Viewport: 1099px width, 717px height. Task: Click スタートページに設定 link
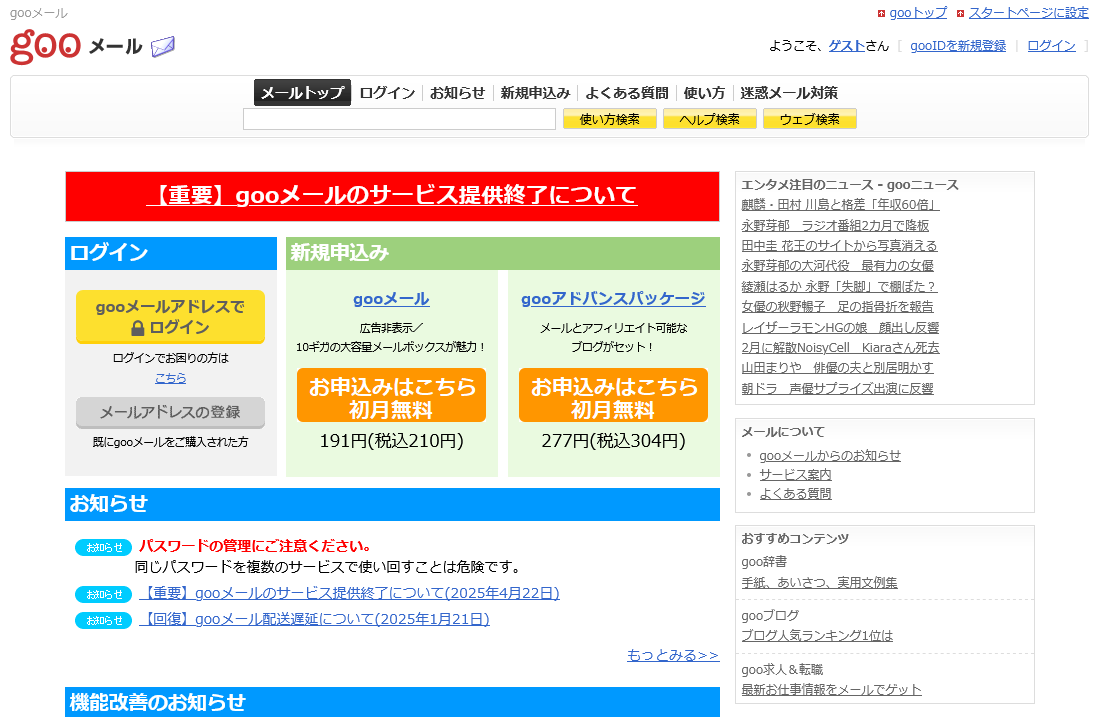coord(1028,13)
